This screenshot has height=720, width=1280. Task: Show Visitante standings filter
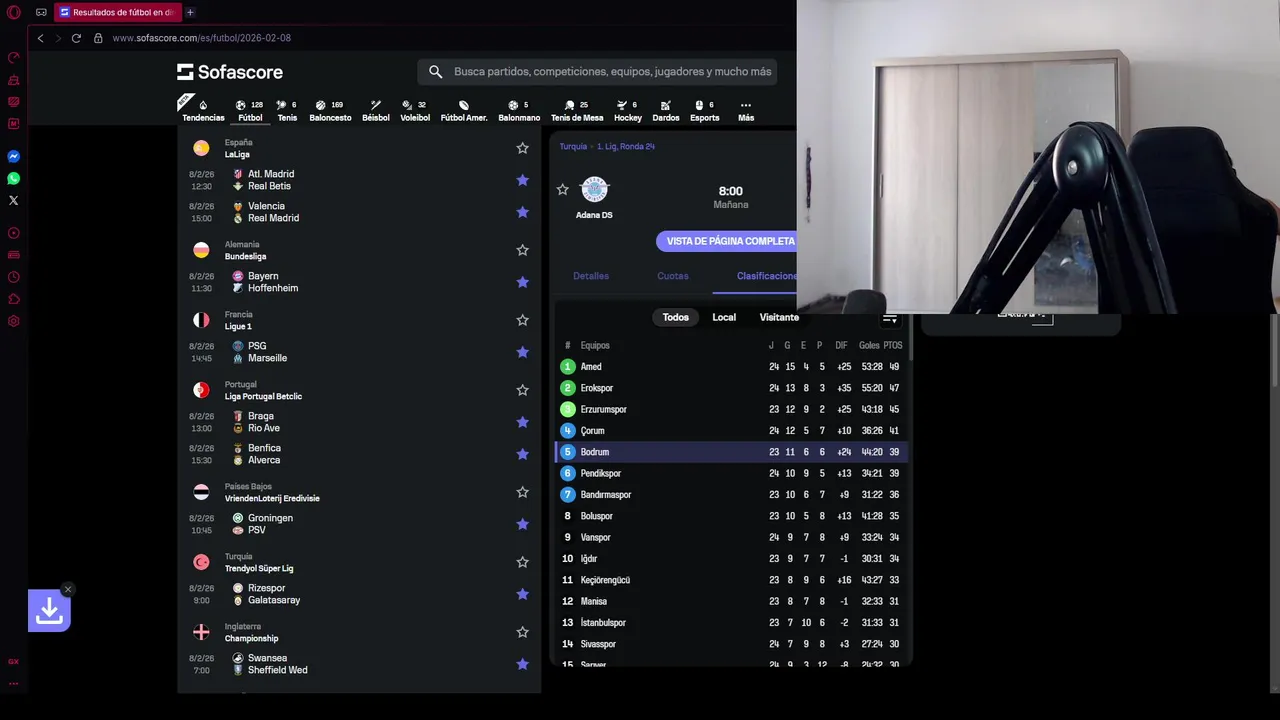point(779,317)
